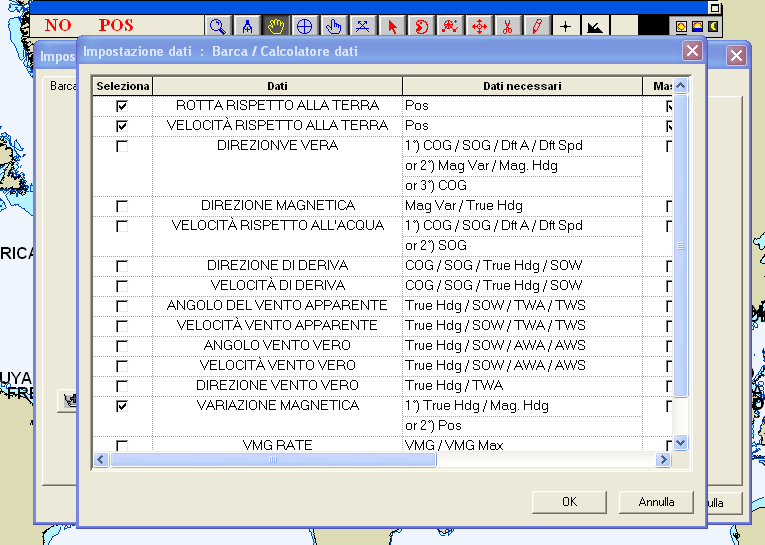Viewport: 765px width, 545px height.
Task: Click the '1°) True Hdg / Mag. Hdg' cell
Action: pos(522,406)
